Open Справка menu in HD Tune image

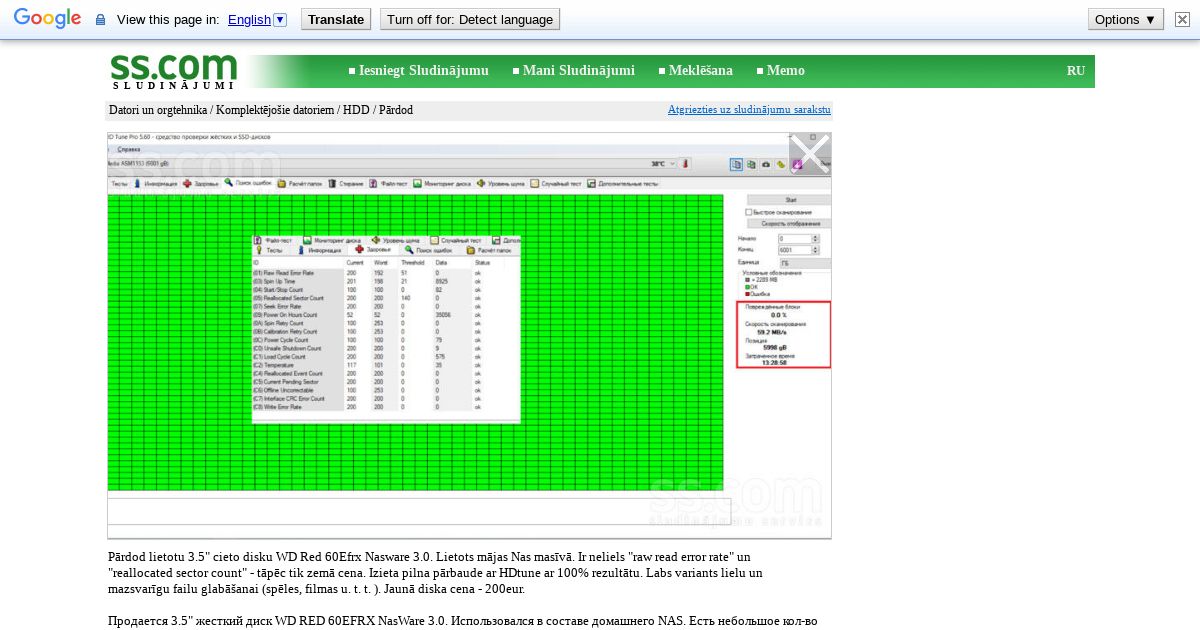click(129, 149)
